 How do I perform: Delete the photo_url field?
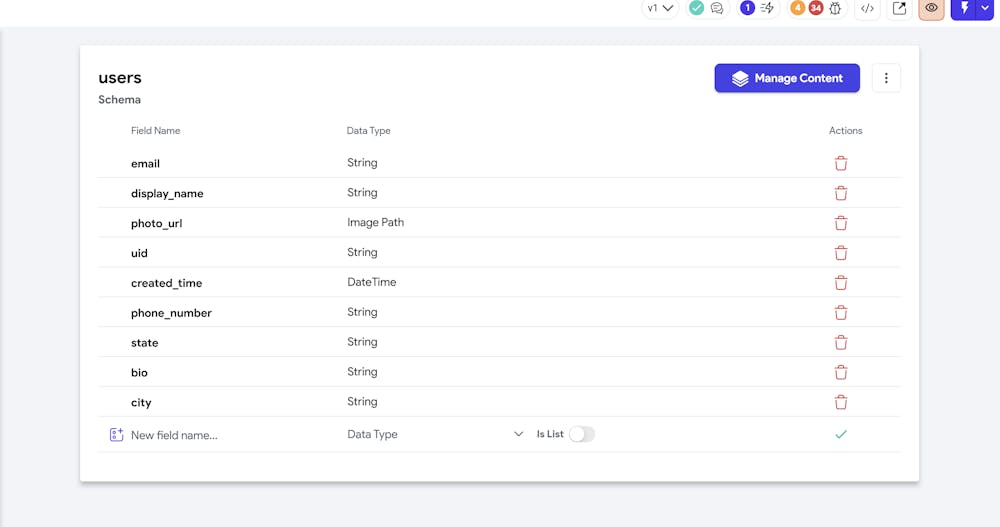point(841,223)
